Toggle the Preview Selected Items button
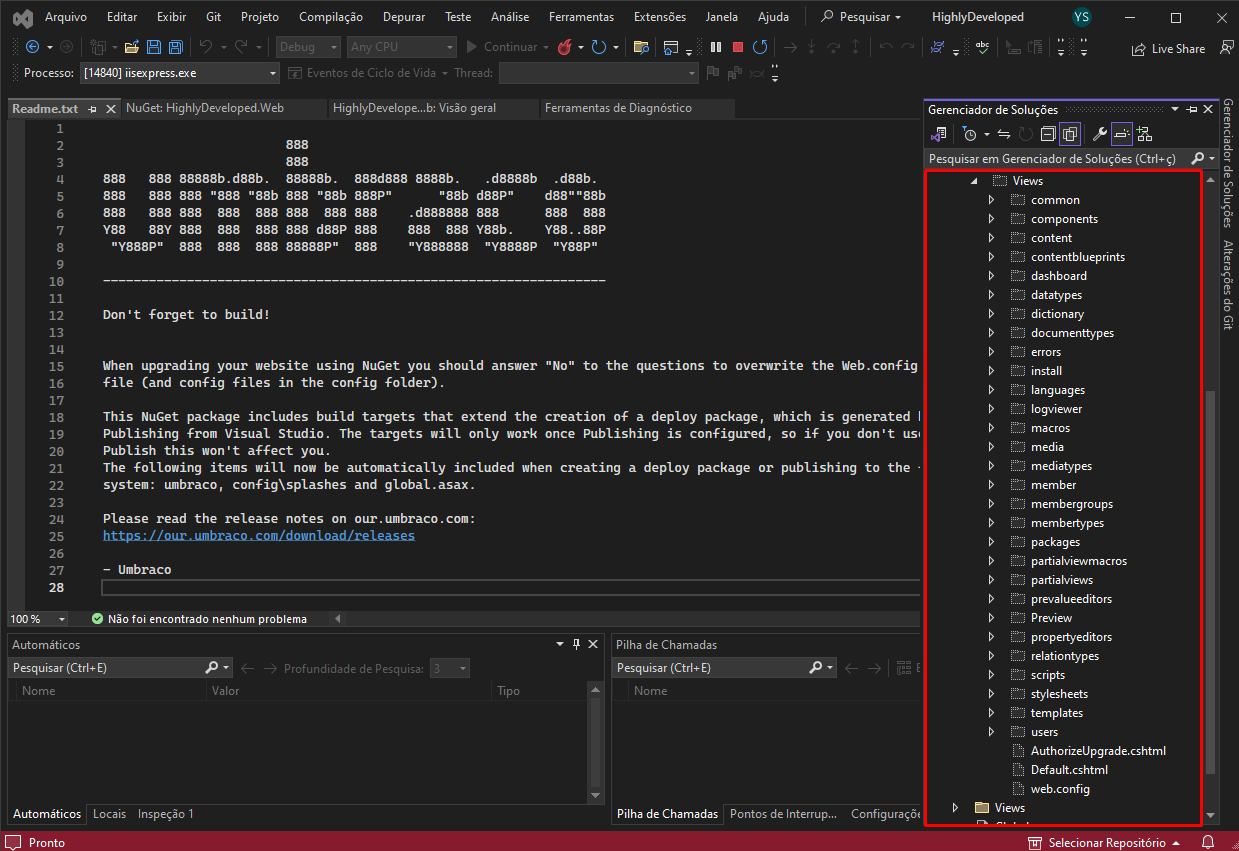This screenshot has height=851, width=1239. pos(1121,134)
